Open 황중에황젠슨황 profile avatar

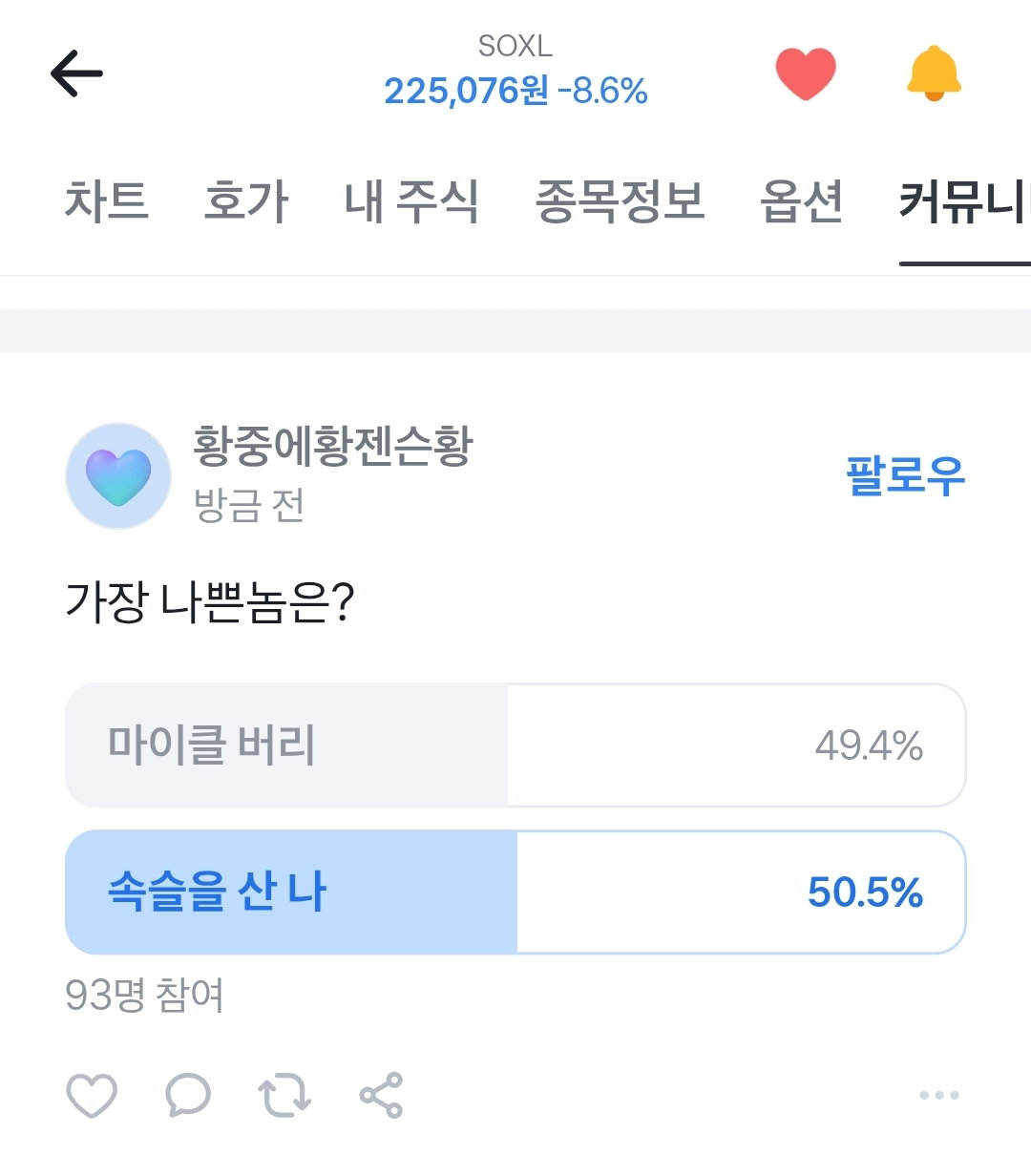pyautogui.click(x=118, y=476)
